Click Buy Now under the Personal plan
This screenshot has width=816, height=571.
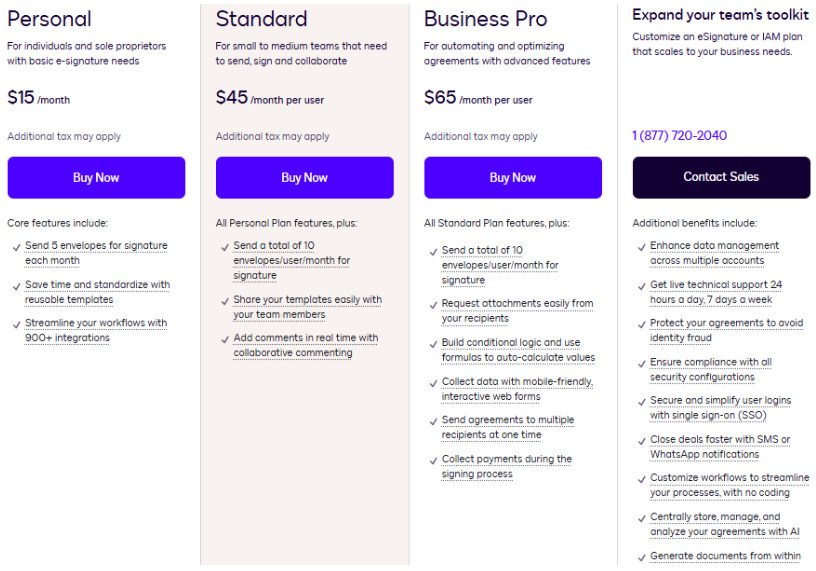tap(96, 178)
